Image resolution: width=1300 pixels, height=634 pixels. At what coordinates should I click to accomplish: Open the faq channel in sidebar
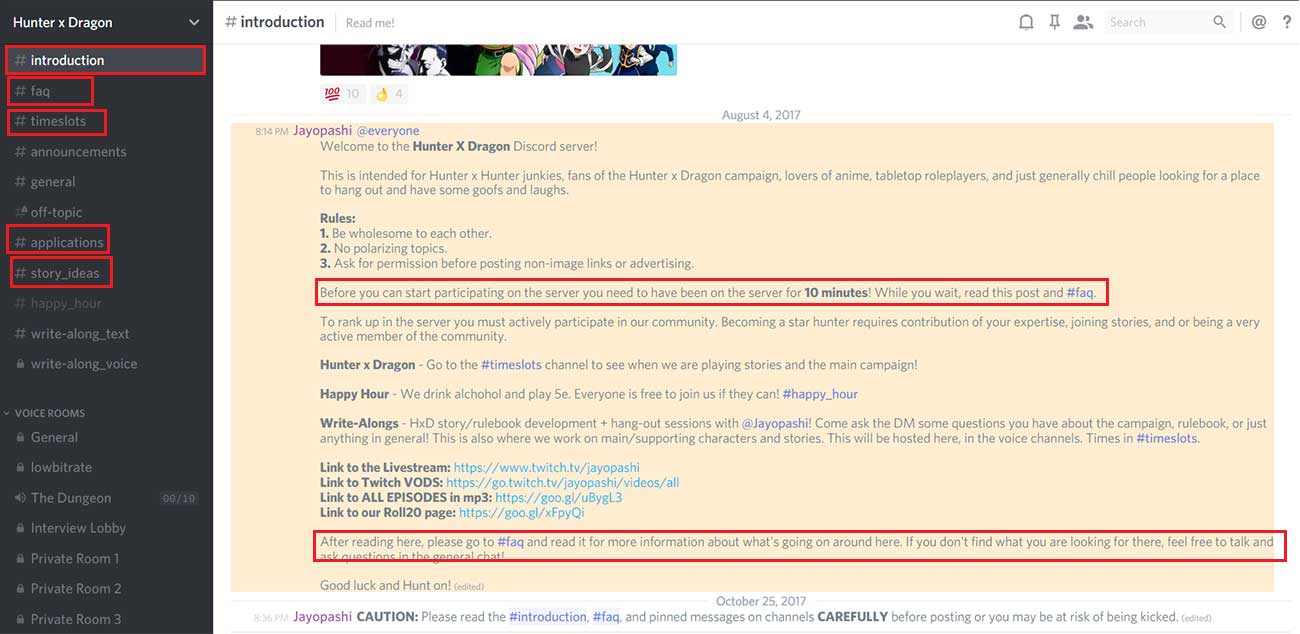(106, 91)
